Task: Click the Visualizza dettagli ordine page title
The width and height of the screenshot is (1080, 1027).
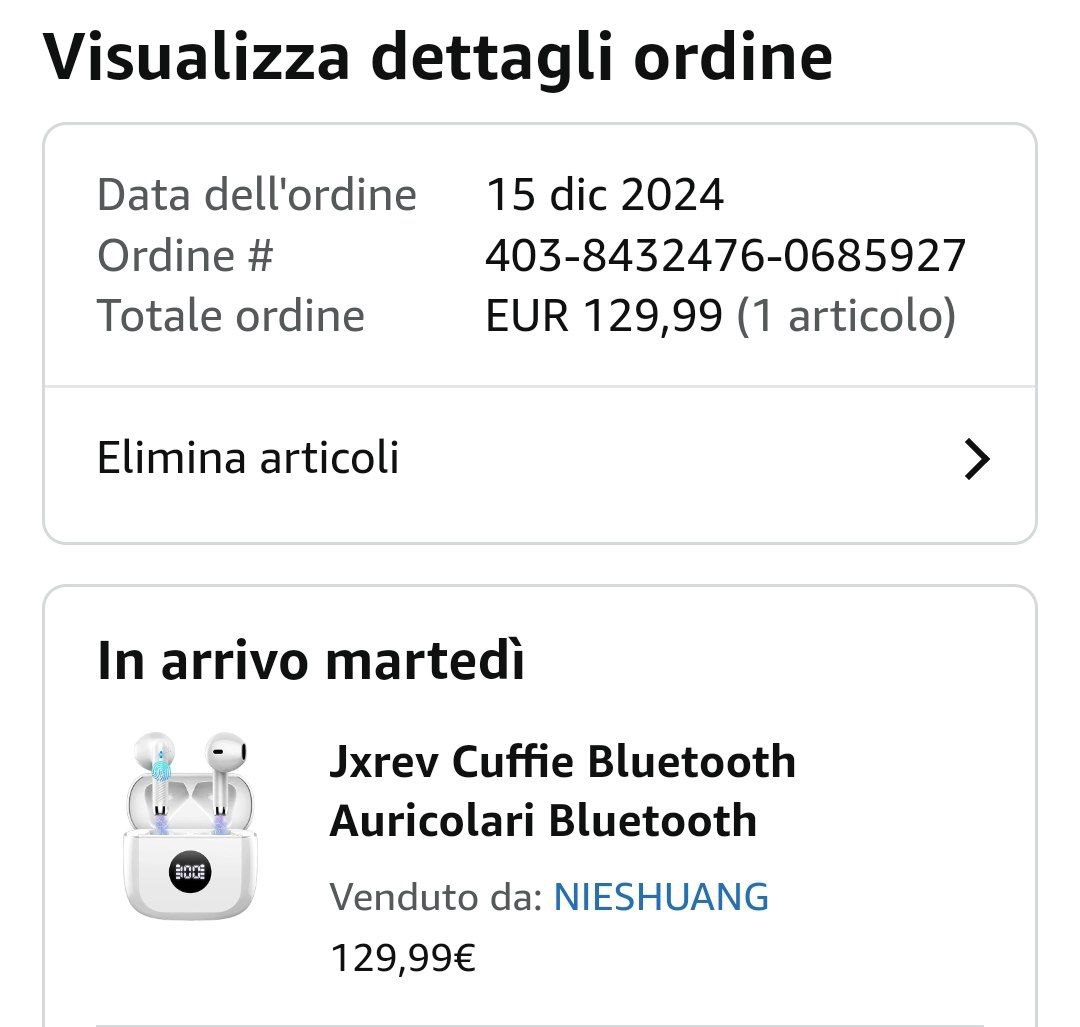Action: [437, 56]
